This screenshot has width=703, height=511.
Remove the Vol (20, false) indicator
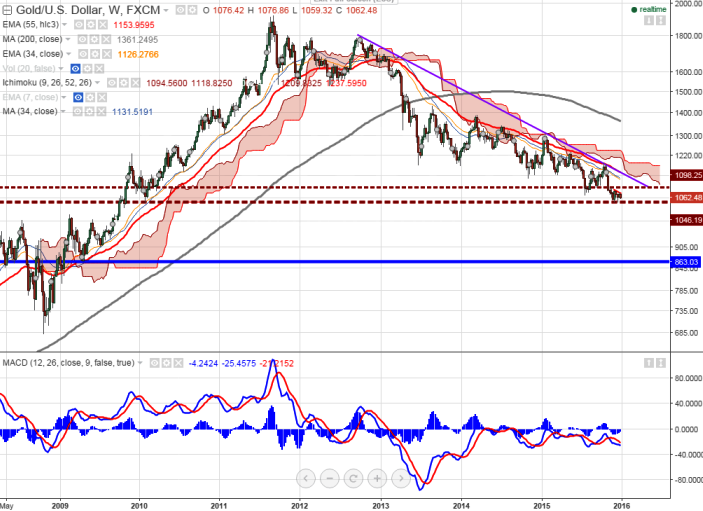99,69
